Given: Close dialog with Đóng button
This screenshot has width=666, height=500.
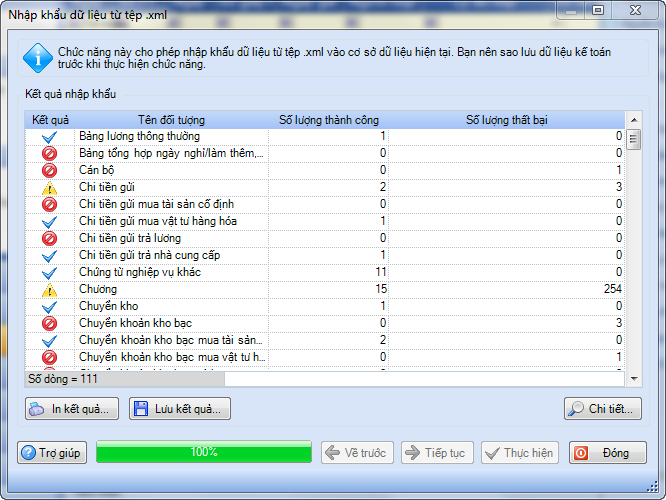Looking at the screenshot, I should click(607, 453).
